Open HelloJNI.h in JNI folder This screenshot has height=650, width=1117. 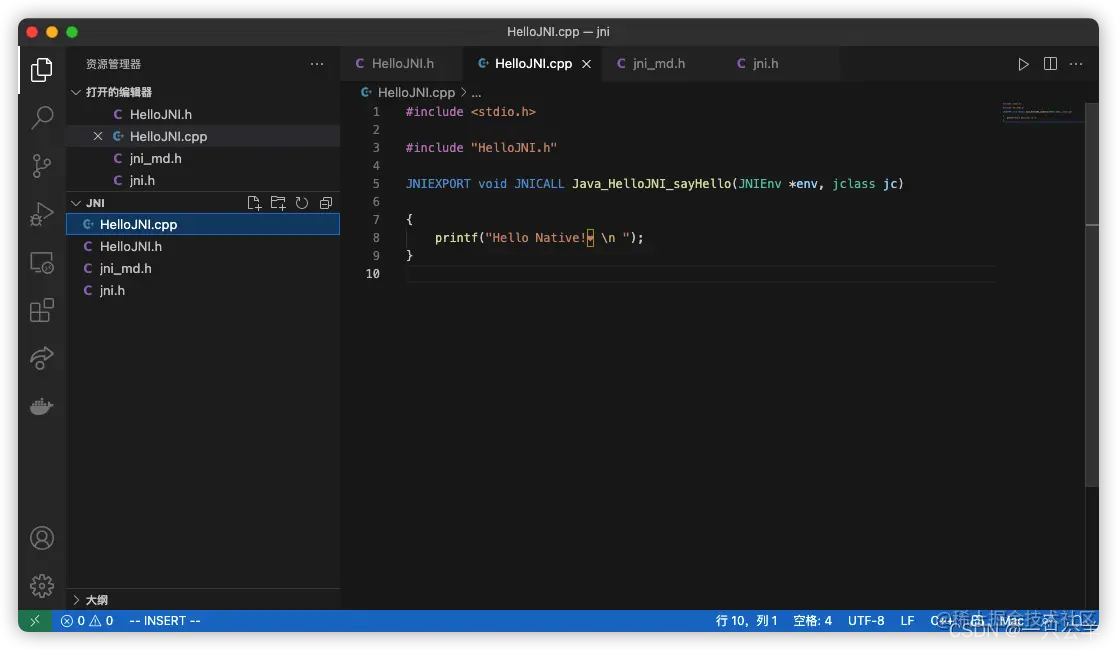[203, 246]
